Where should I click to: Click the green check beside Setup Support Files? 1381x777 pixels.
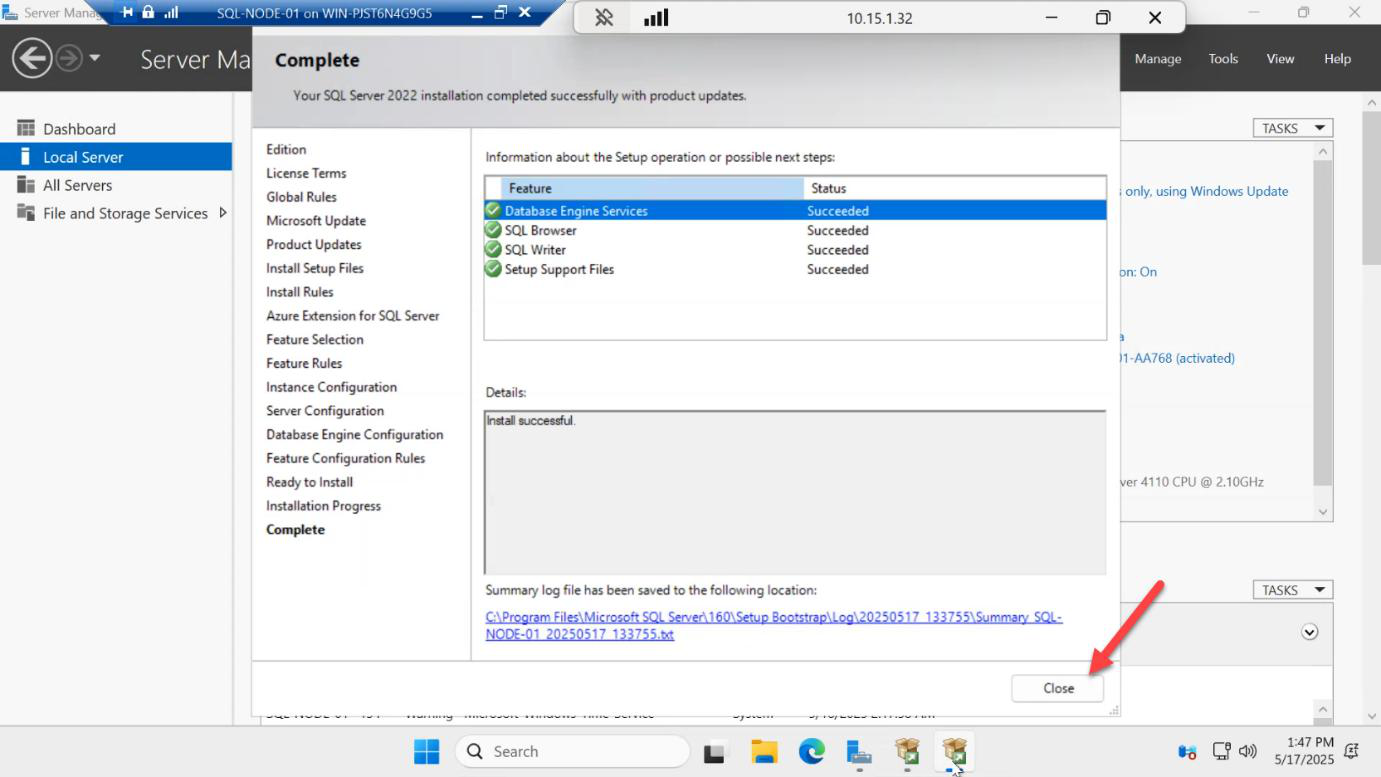(493, 269)
